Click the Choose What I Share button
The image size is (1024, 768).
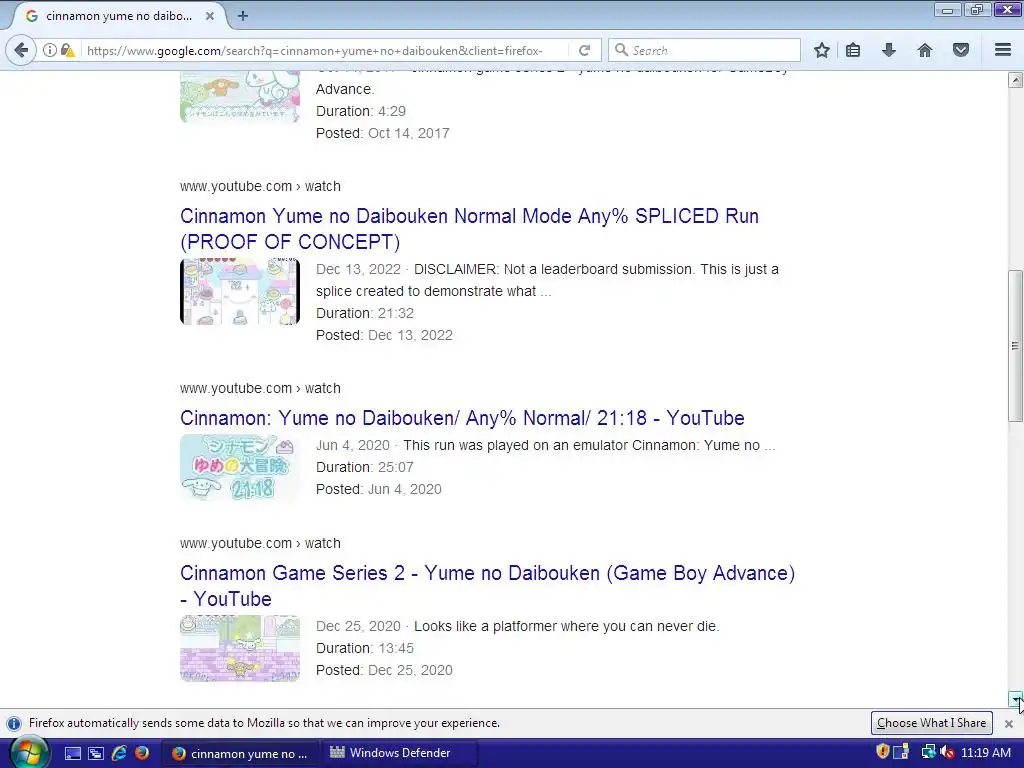[931, 723]
